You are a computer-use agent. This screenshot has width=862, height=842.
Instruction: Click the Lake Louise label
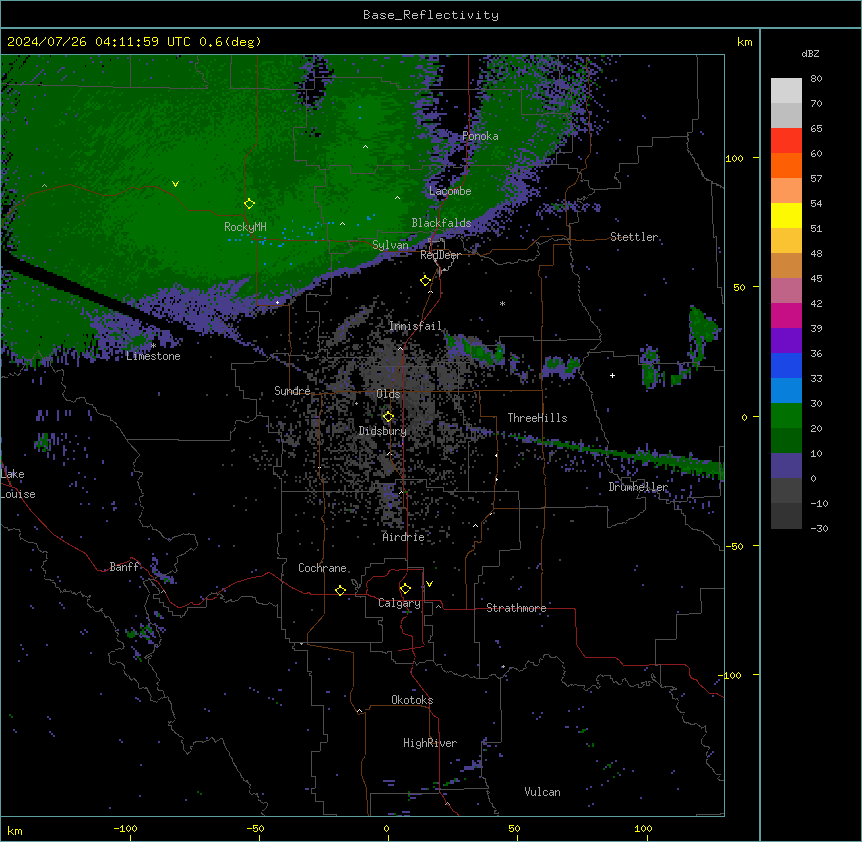(x=18, y=484)
